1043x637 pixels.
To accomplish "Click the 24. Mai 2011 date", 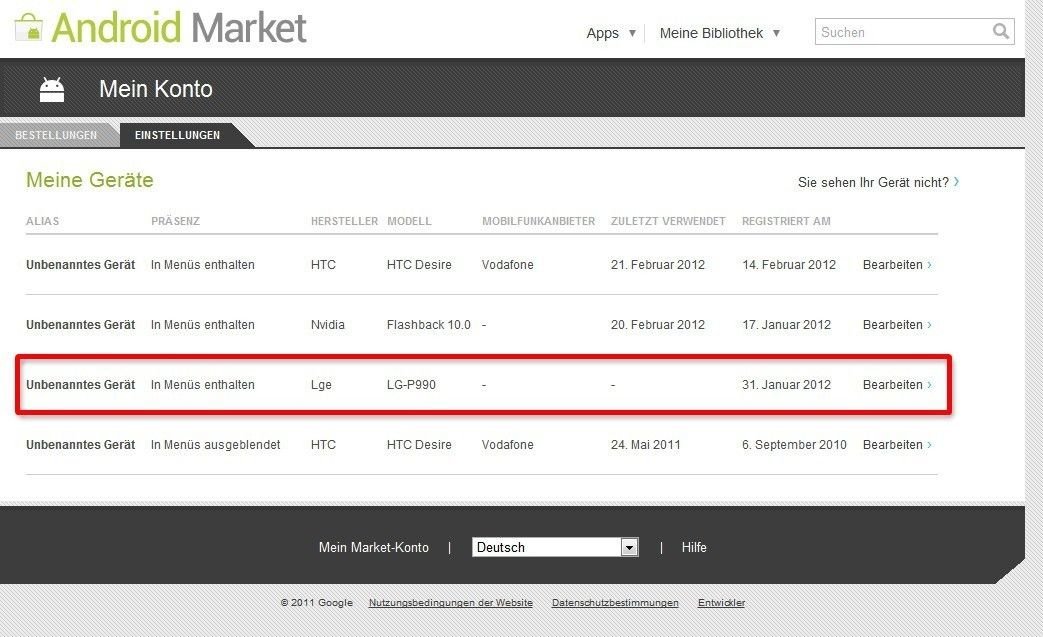I will tap(646, 444).
